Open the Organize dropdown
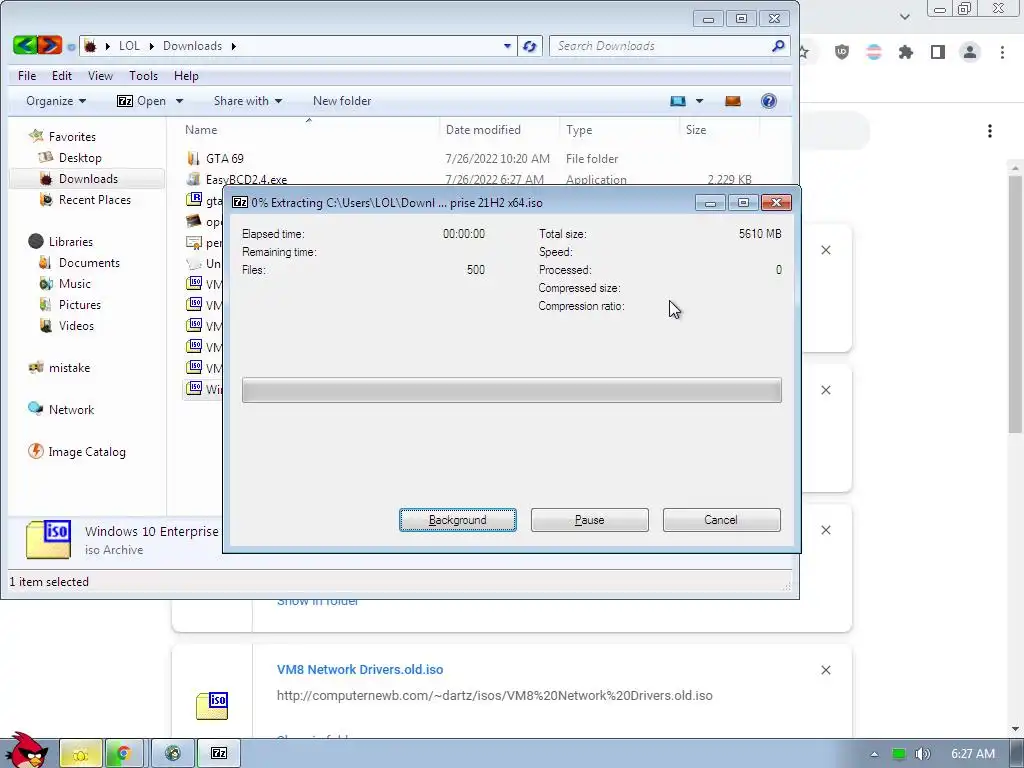 pos(56,101)
